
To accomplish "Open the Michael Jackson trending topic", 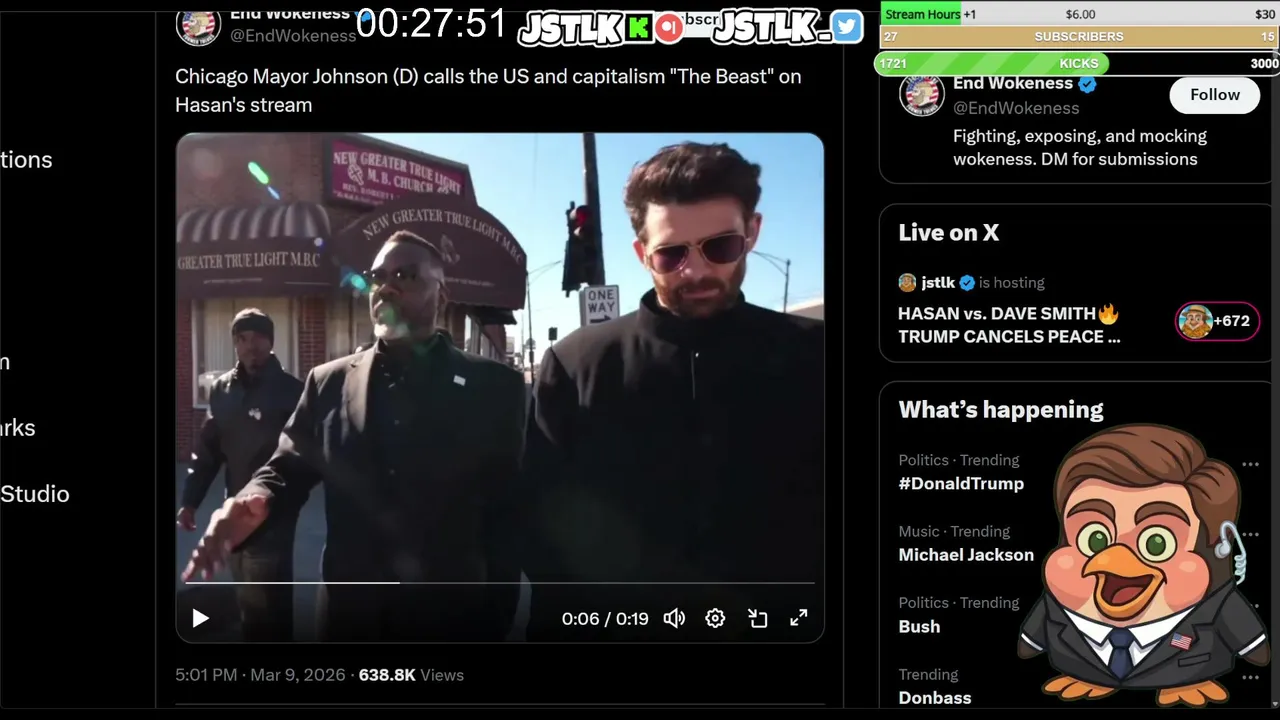I will click(966, 555).
